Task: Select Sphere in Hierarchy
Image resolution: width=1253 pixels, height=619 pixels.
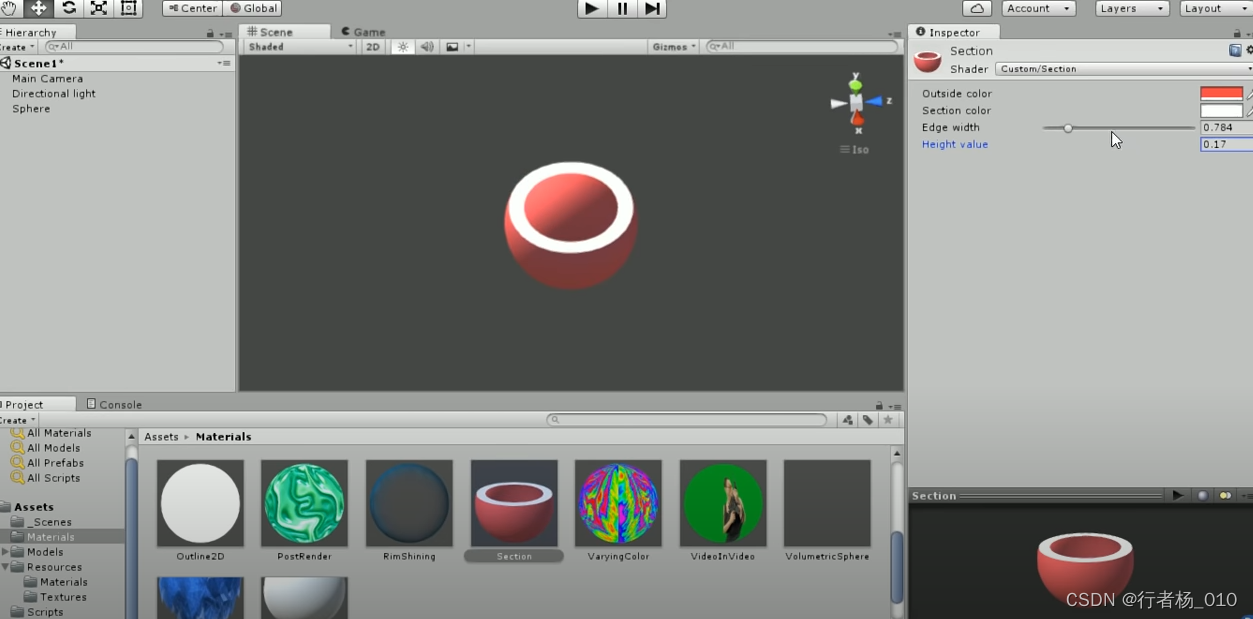Action: point(31,109)
